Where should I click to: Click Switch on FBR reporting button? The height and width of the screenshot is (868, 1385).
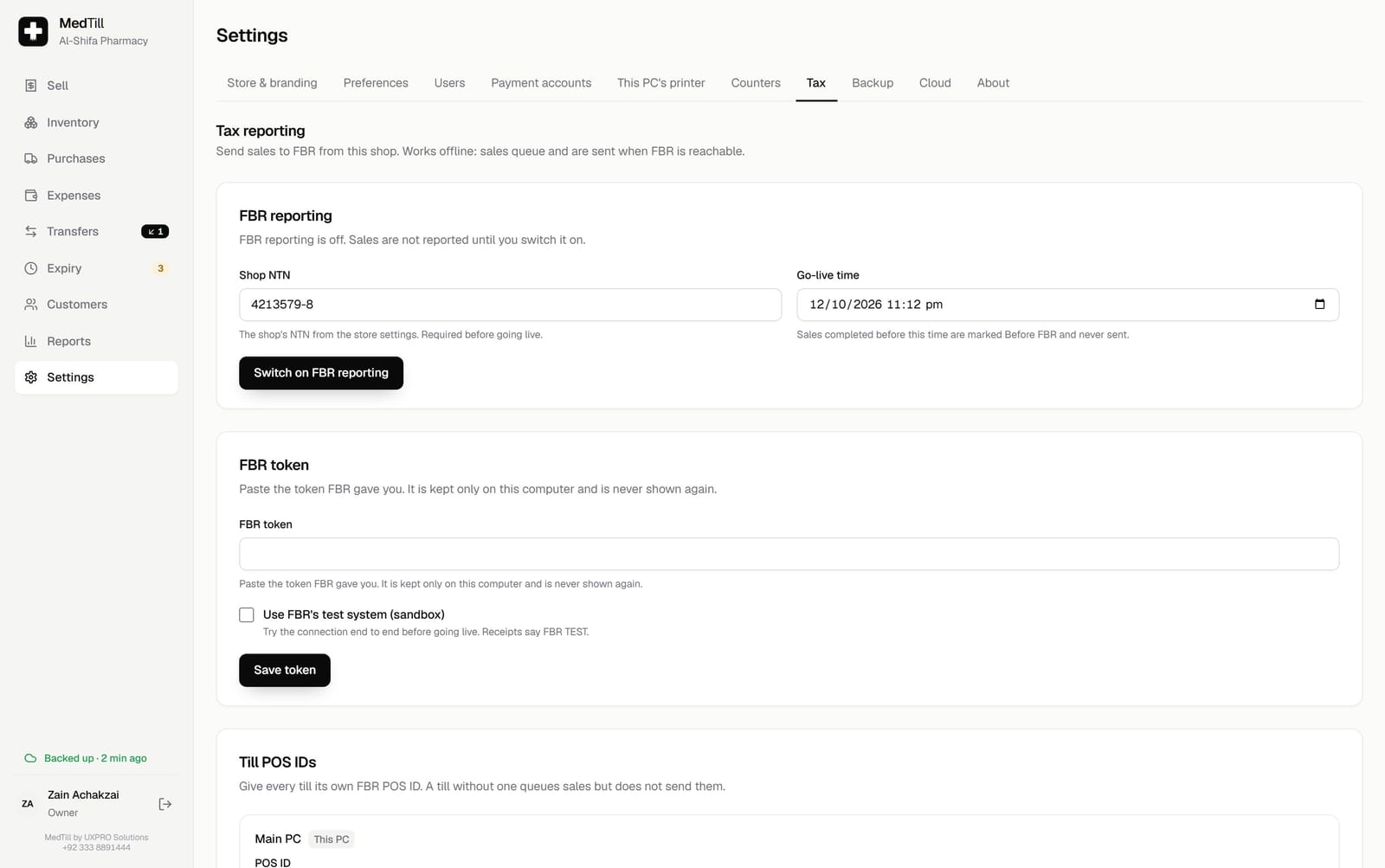coord(321,373)
